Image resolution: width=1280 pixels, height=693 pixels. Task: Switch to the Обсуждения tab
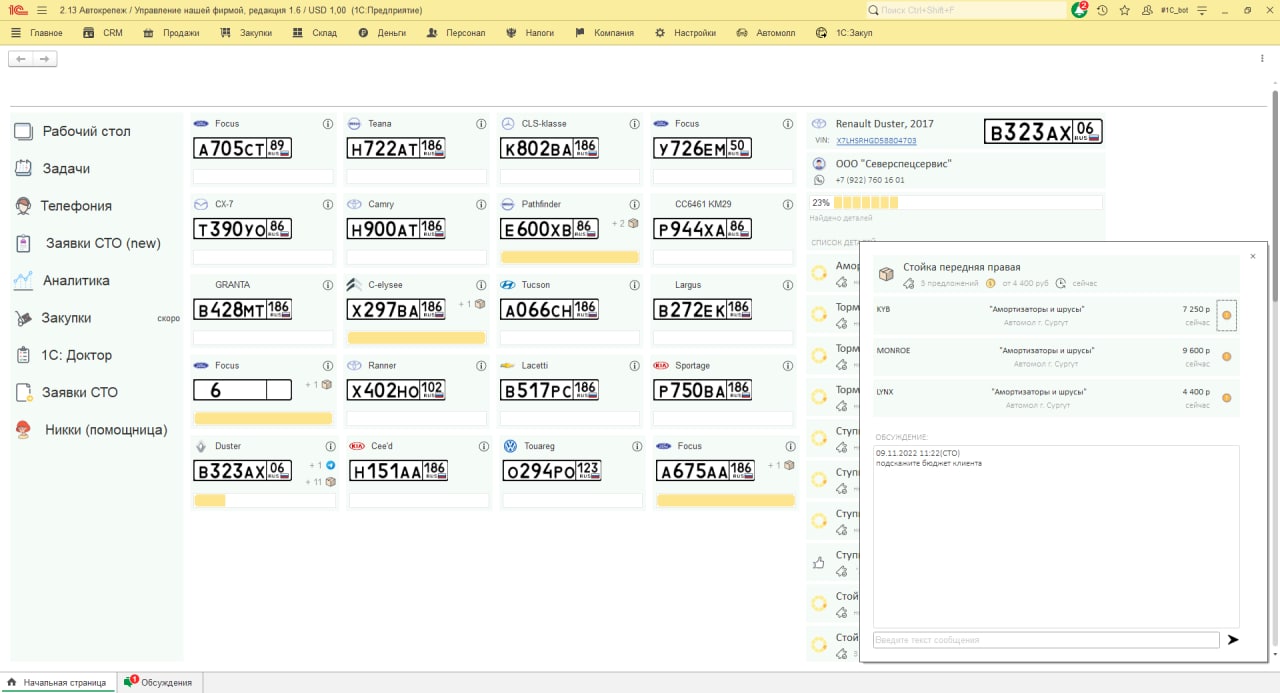coord(158,682)
